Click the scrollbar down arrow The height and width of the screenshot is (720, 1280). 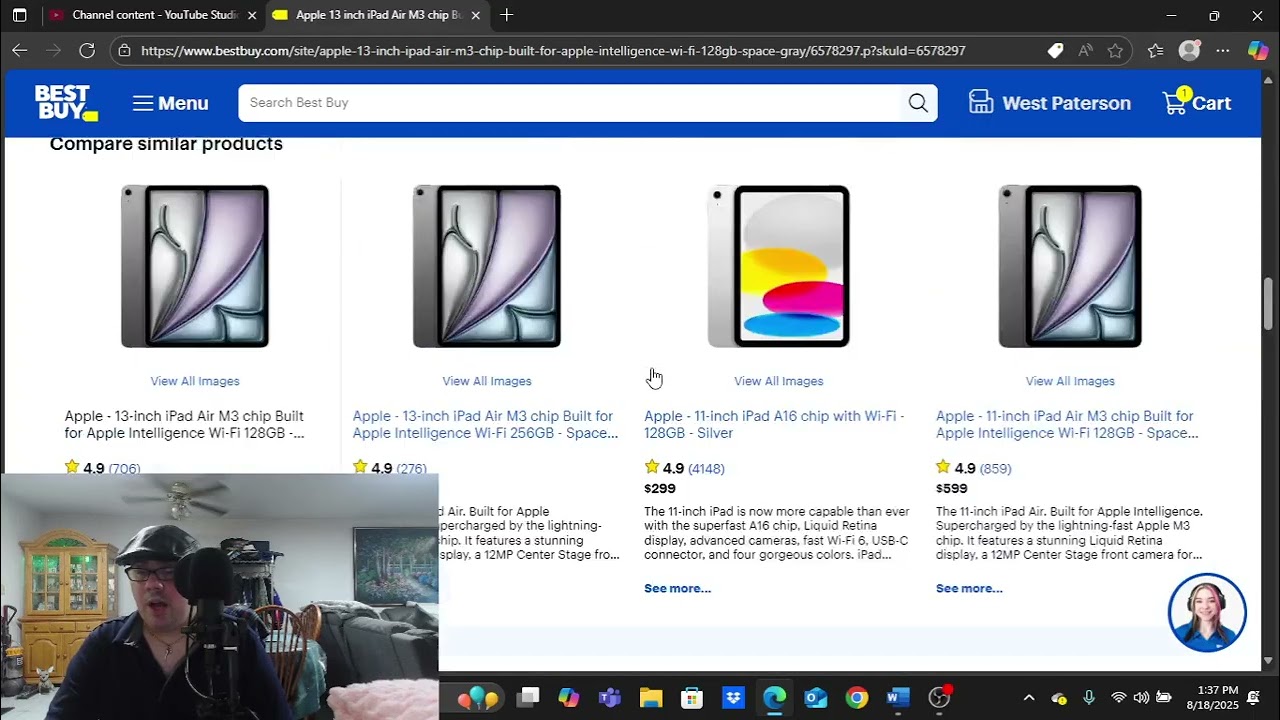[1268, 661]
